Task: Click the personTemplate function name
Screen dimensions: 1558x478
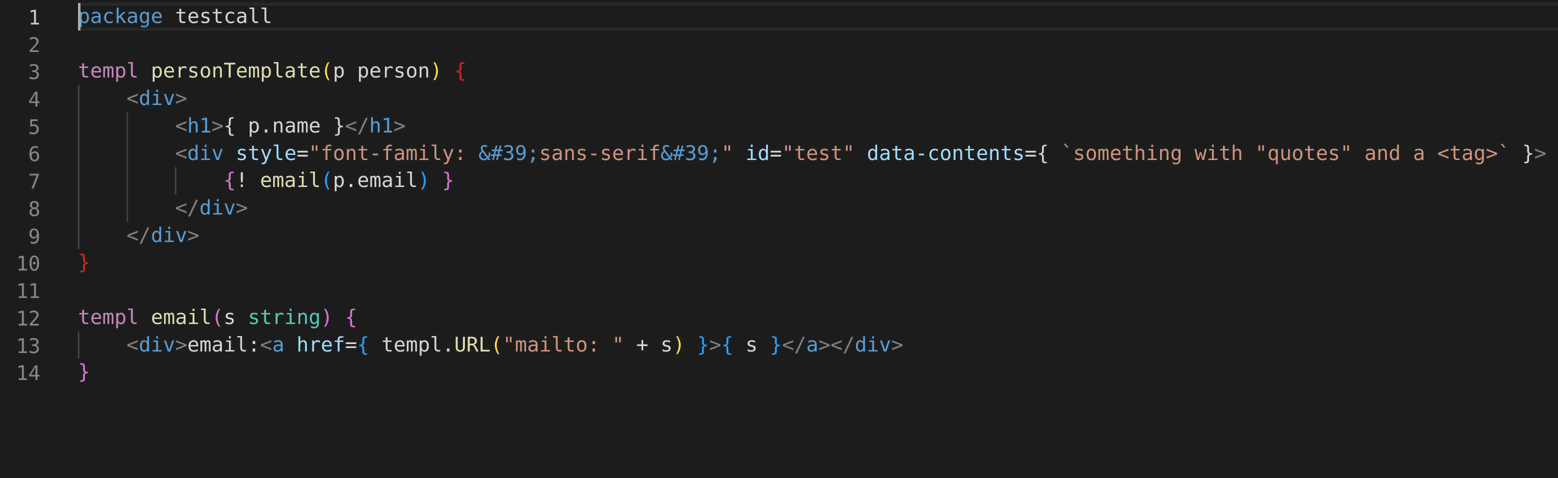Action: (x=236, y=72)
